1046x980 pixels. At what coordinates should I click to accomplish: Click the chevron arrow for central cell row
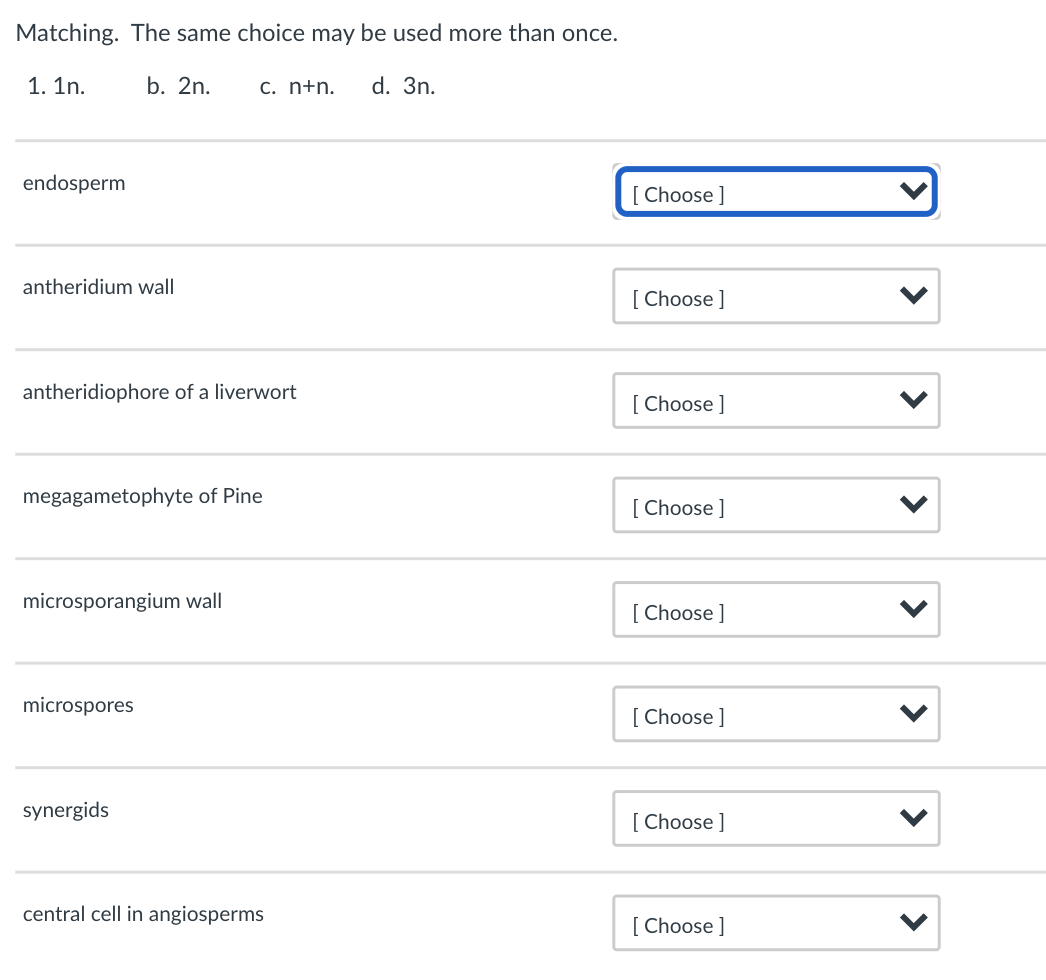pos(911,923)
